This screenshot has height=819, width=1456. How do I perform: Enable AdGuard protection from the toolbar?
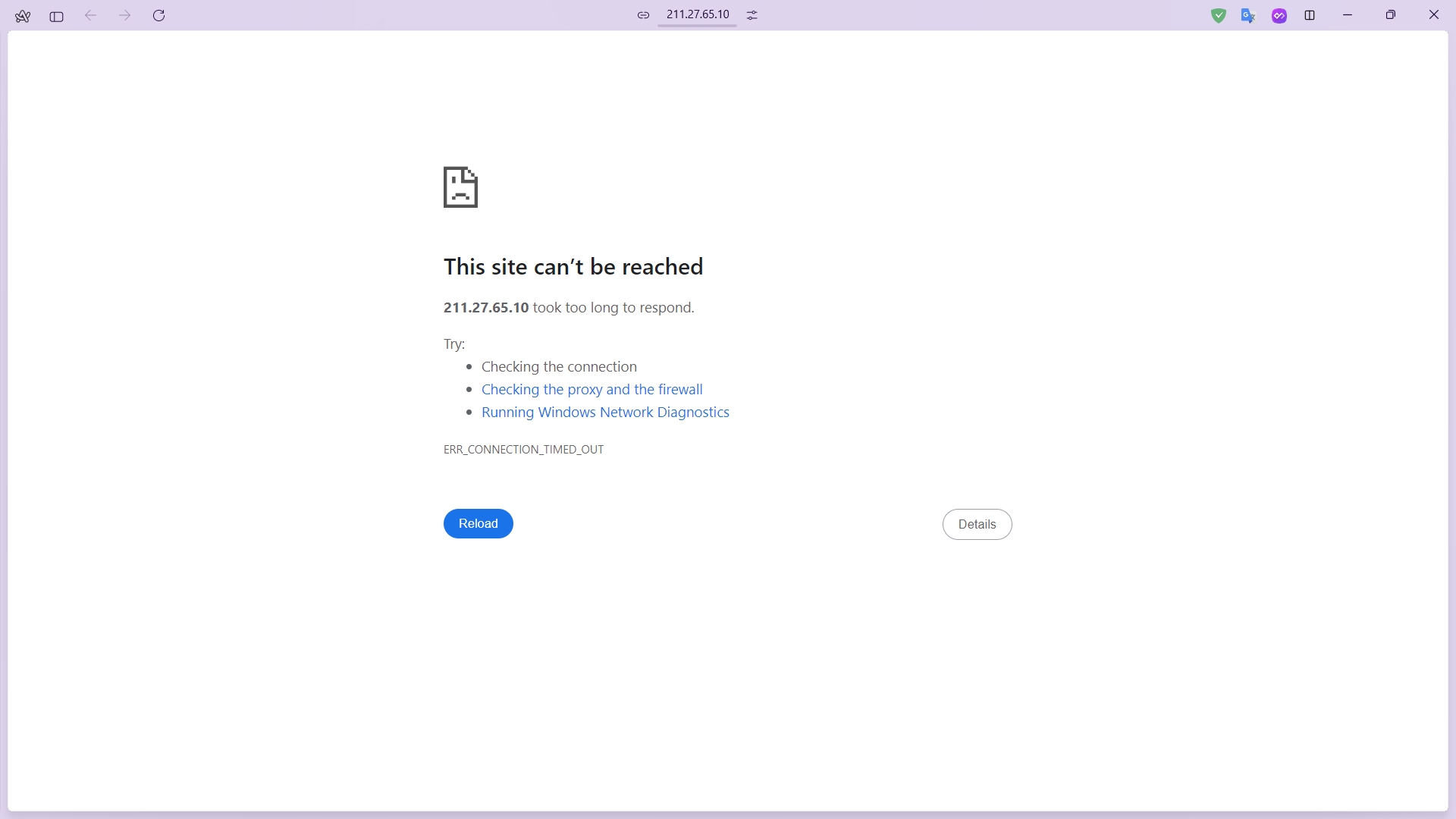tap(1219, 15)
